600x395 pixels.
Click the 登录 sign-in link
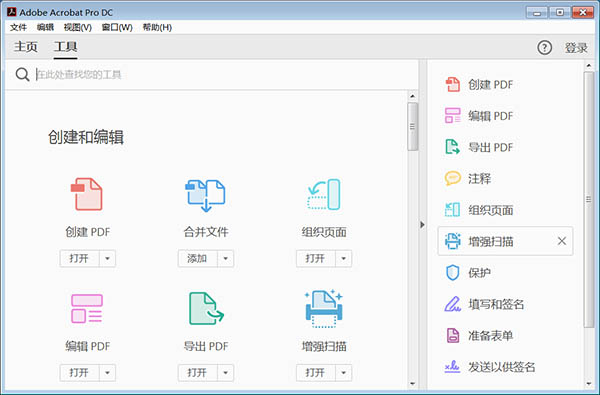(576, 48)
